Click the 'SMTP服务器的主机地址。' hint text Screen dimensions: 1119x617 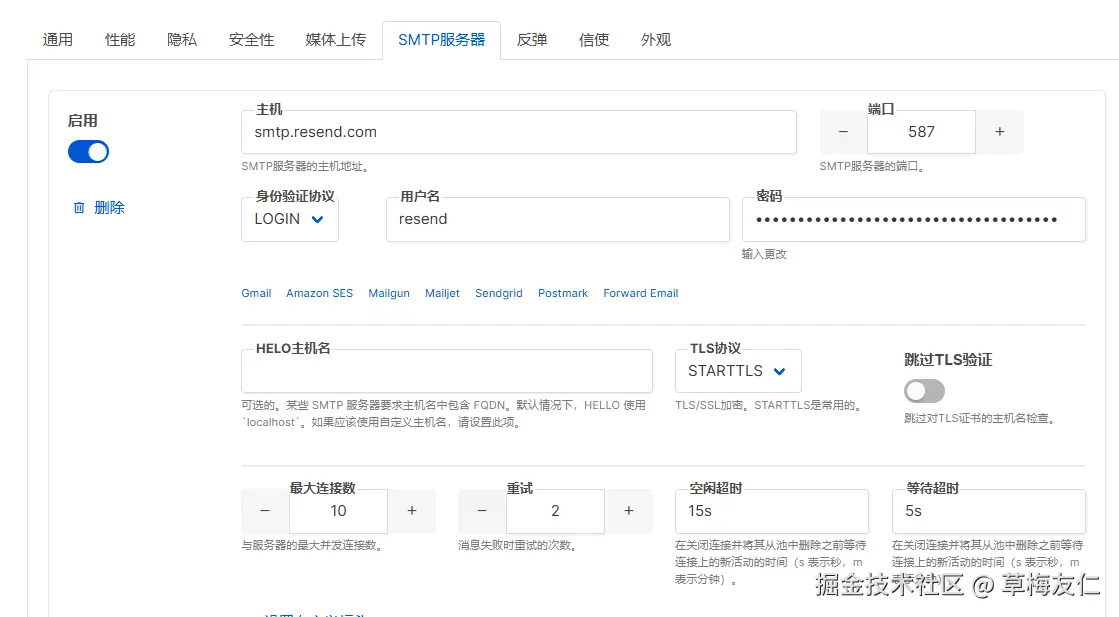coord(305,166)
